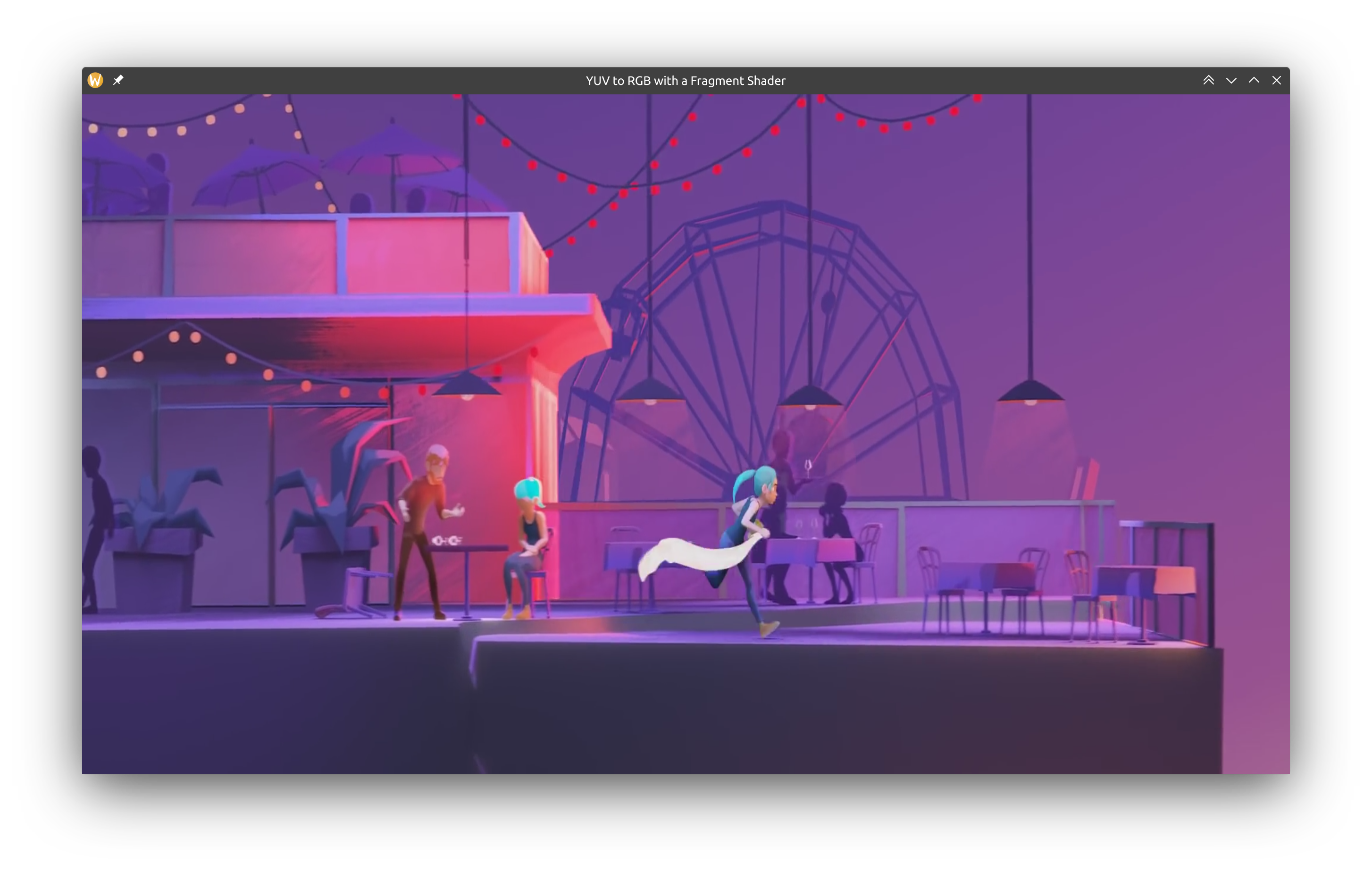Click the wine glass on waiter's tray
1372x871 pixels.
click(x=808, y=467)
